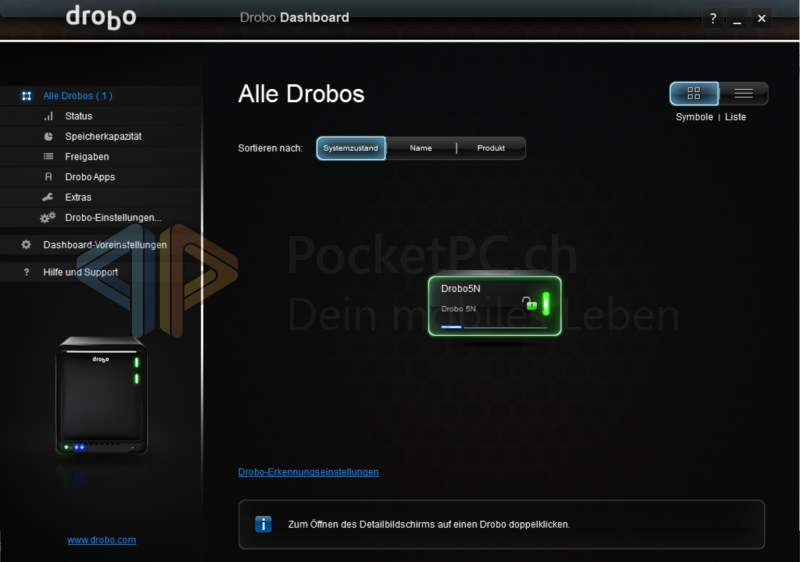
Task: Click the green health indicator on Drobo5N card
Action: tap(546, 304)
